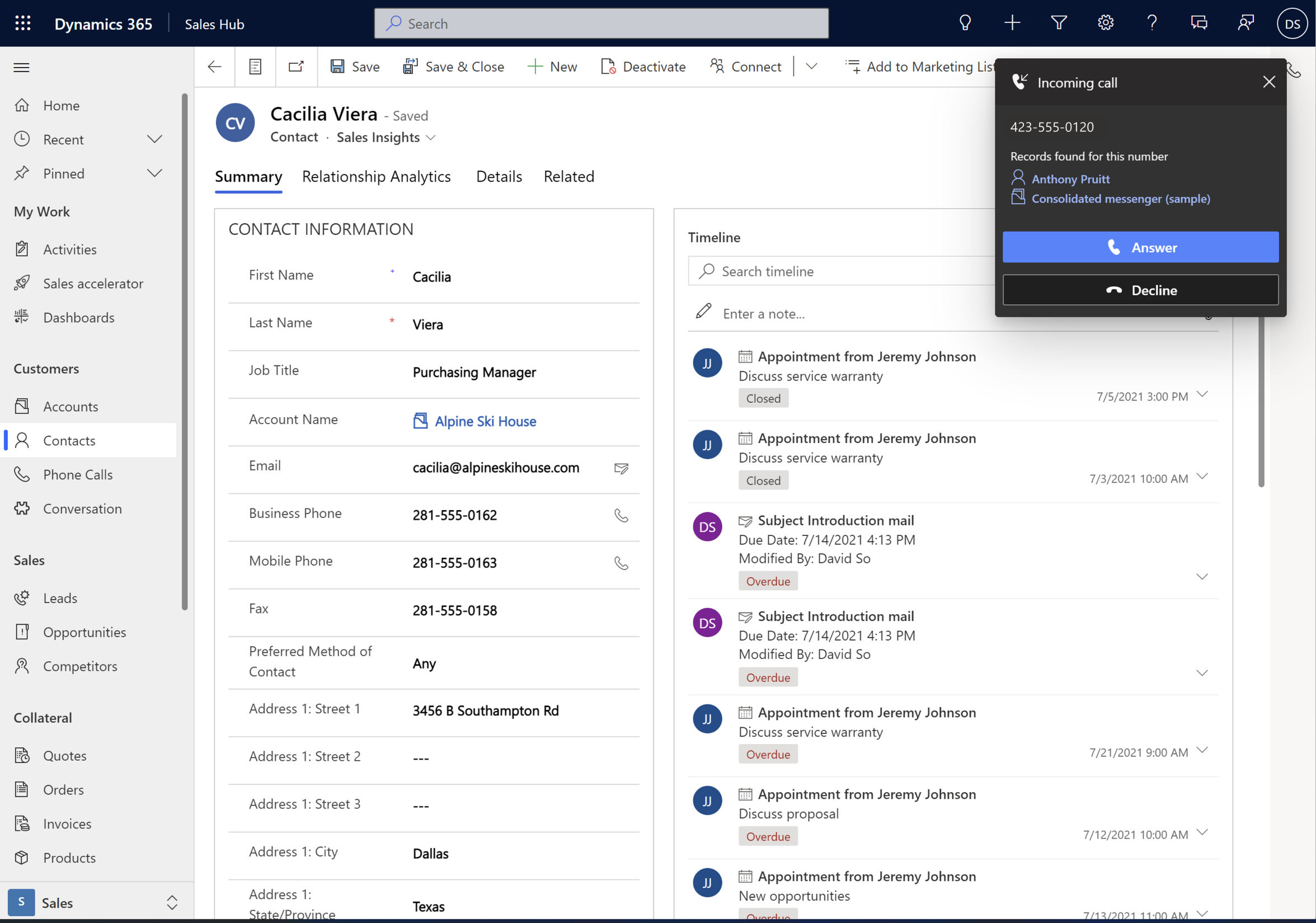
Task: Expand the overflow menu chevron next to Connect
Action: click(x=811, y=67)
